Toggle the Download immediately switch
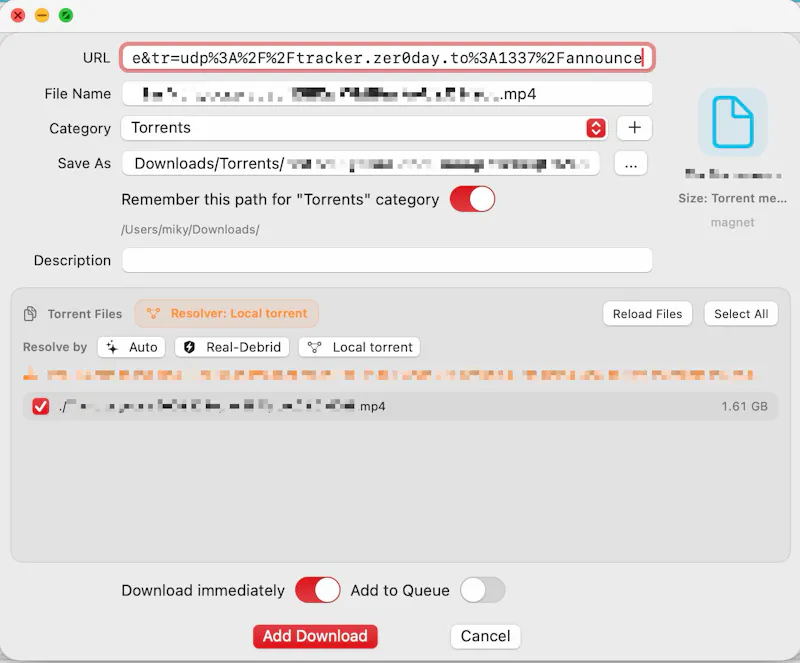The width and height of the screenshot is (800, 663). point(318,590)
